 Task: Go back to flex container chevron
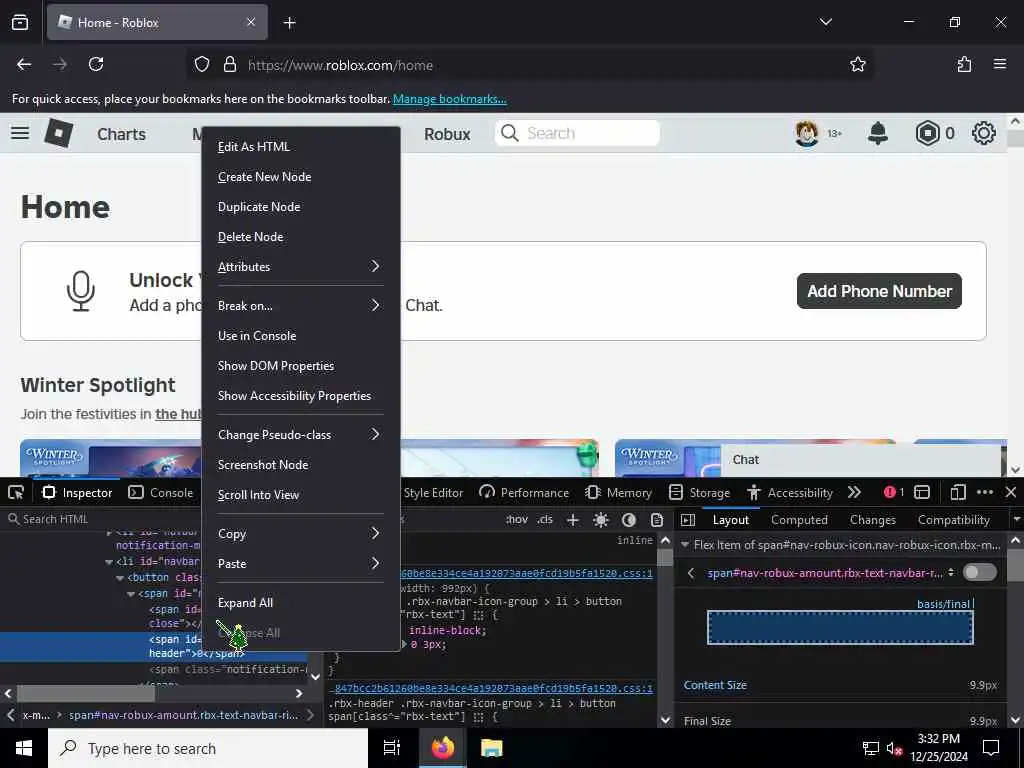(x=691, y=573)
